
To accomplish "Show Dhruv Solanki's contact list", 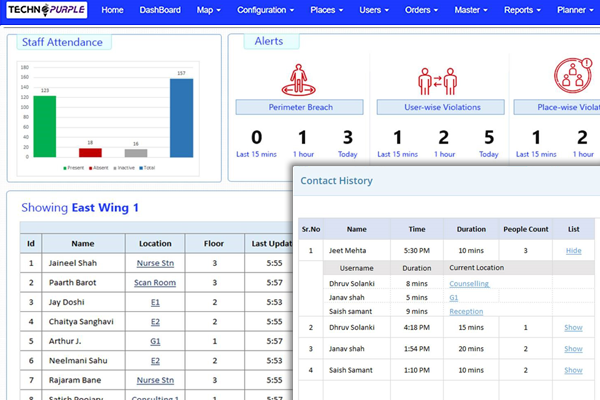I will [x=573, y=328].
